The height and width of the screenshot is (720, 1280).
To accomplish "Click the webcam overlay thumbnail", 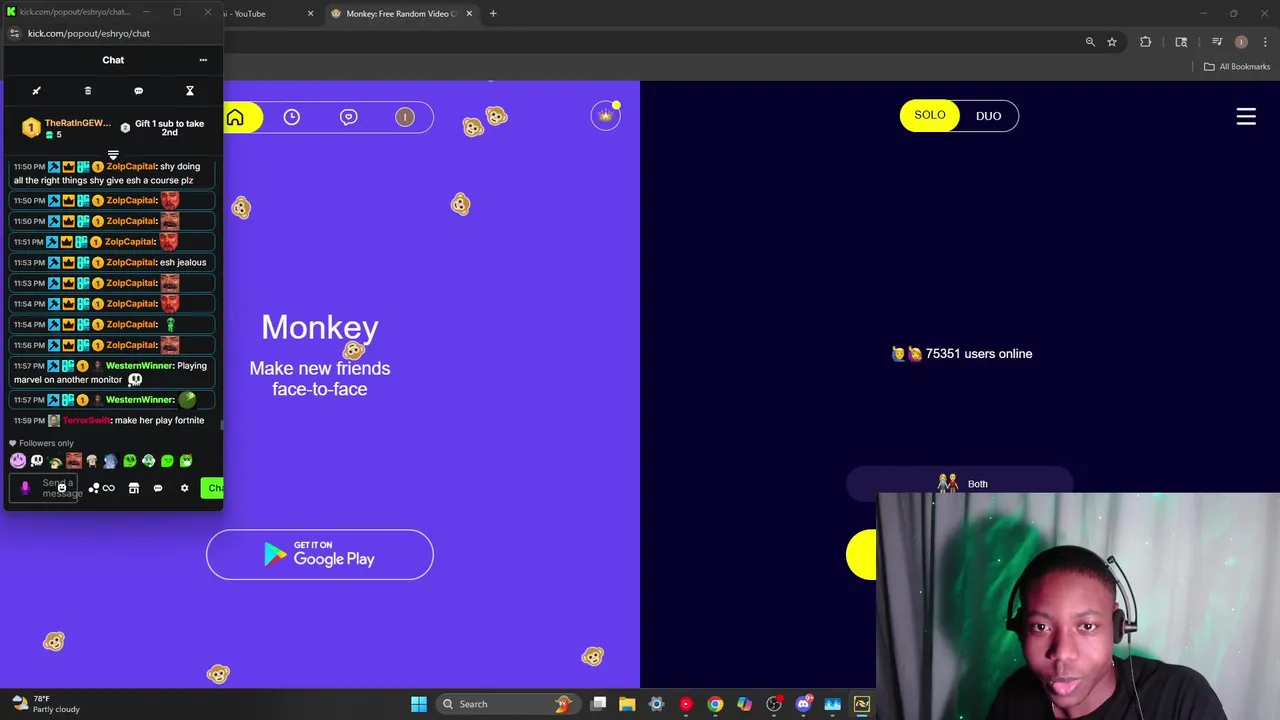I will coord(1078,605).
